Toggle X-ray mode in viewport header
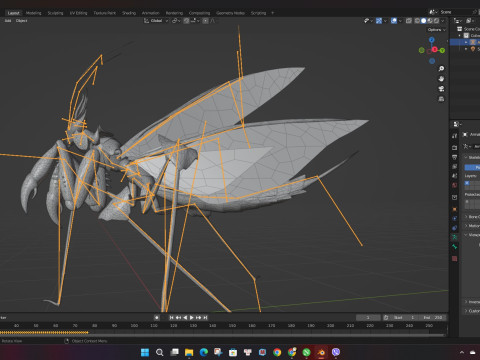Image resolution: width=480 pixels, height=360 pixels. 409,21
